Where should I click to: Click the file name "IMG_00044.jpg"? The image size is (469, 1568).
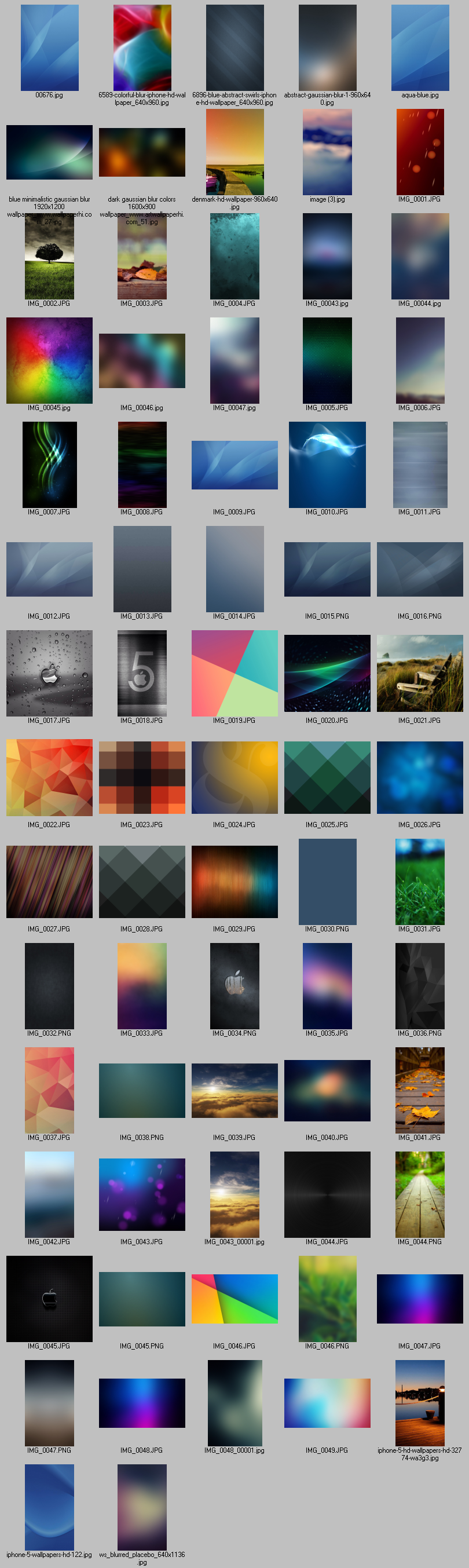pyautogui.click(x=420, y=303)
